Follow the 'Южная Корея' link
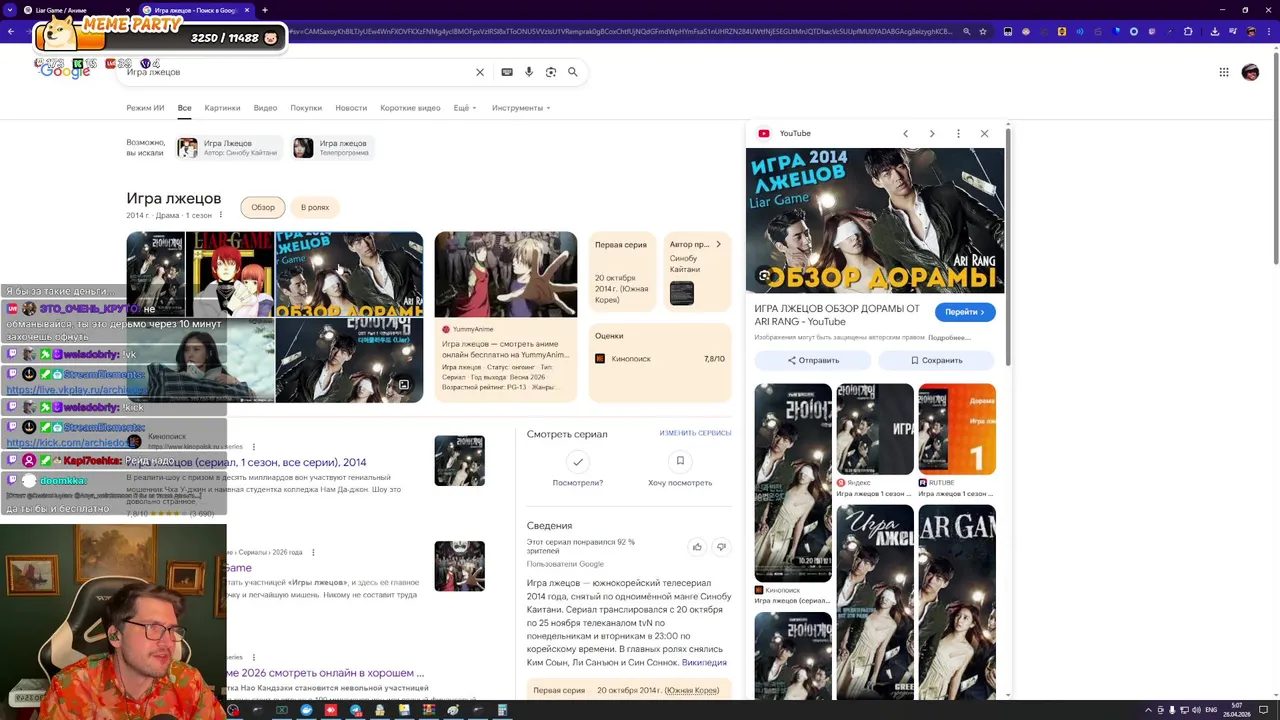The image size is (1280, 720). (692, 690)
